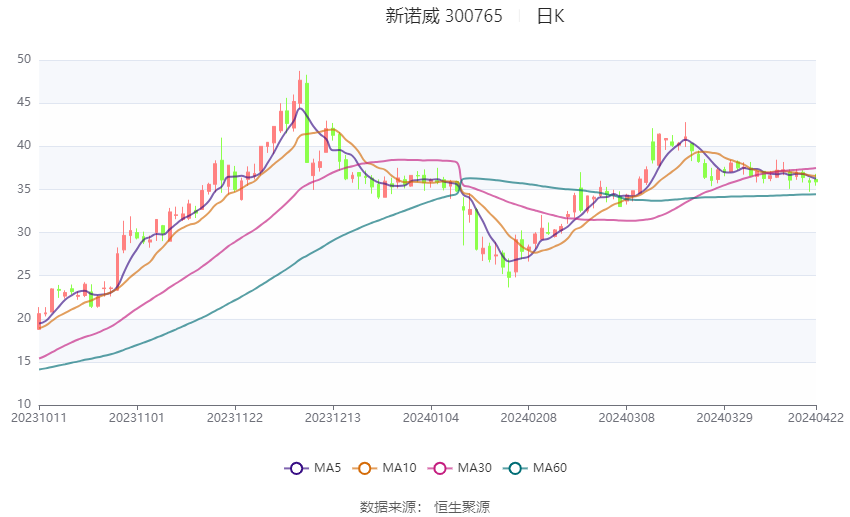This screenshot has height=517, width=850.
Task: Toggle the MA60 legend marker
Action: (515, 468)
